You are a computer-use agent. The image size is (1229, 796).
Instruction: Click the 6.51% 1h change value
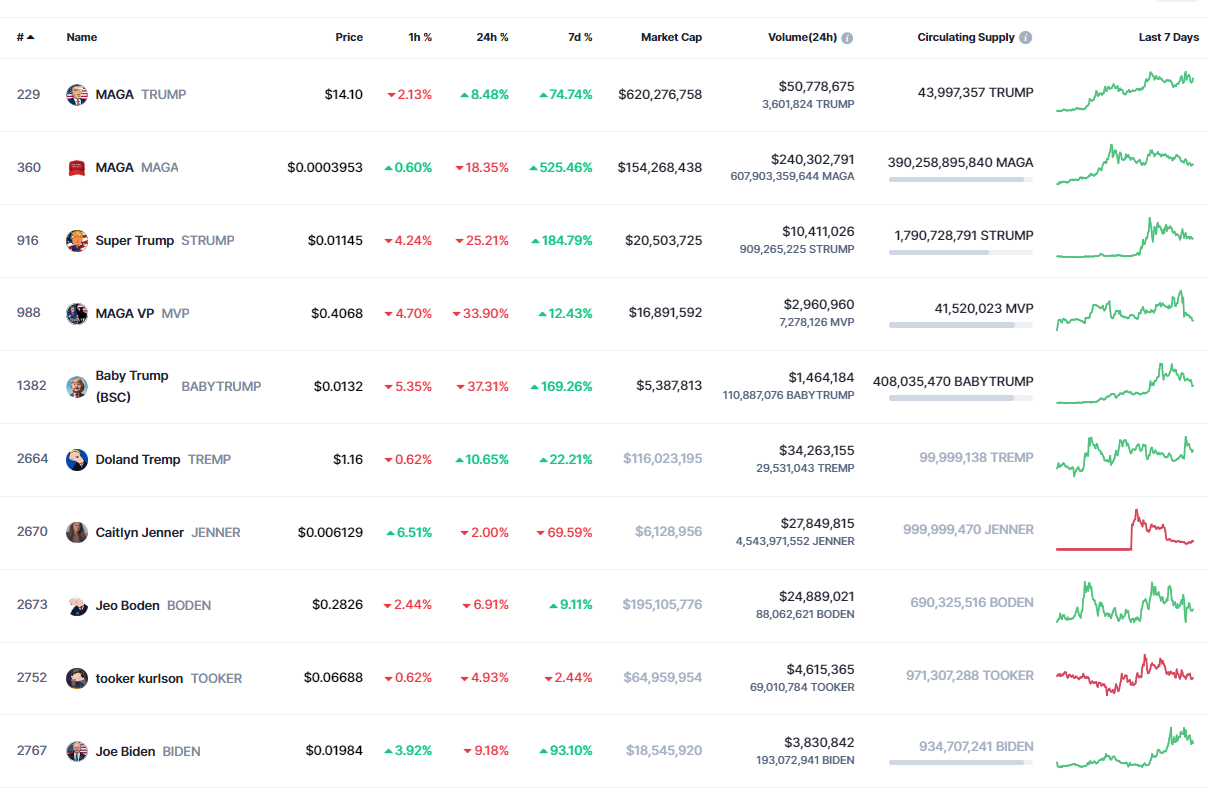click(408, 533)
